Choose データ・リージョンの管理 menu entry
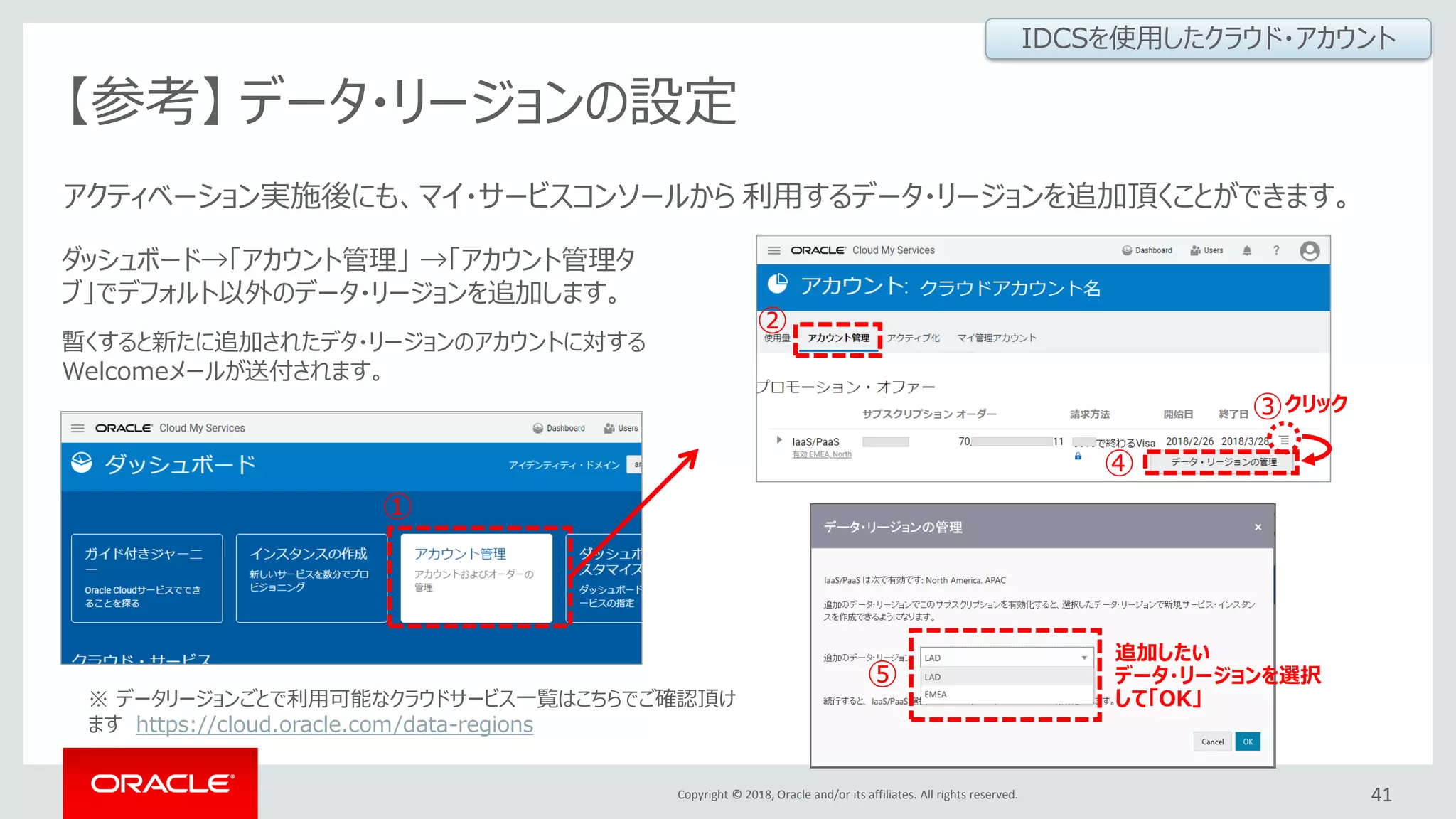The height and width of the screenshot is (819, 1456). coord(1223,462)
